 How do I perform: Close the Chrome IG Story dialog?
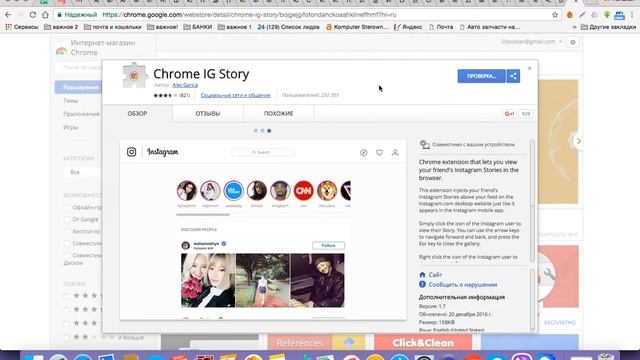(529, 68)
